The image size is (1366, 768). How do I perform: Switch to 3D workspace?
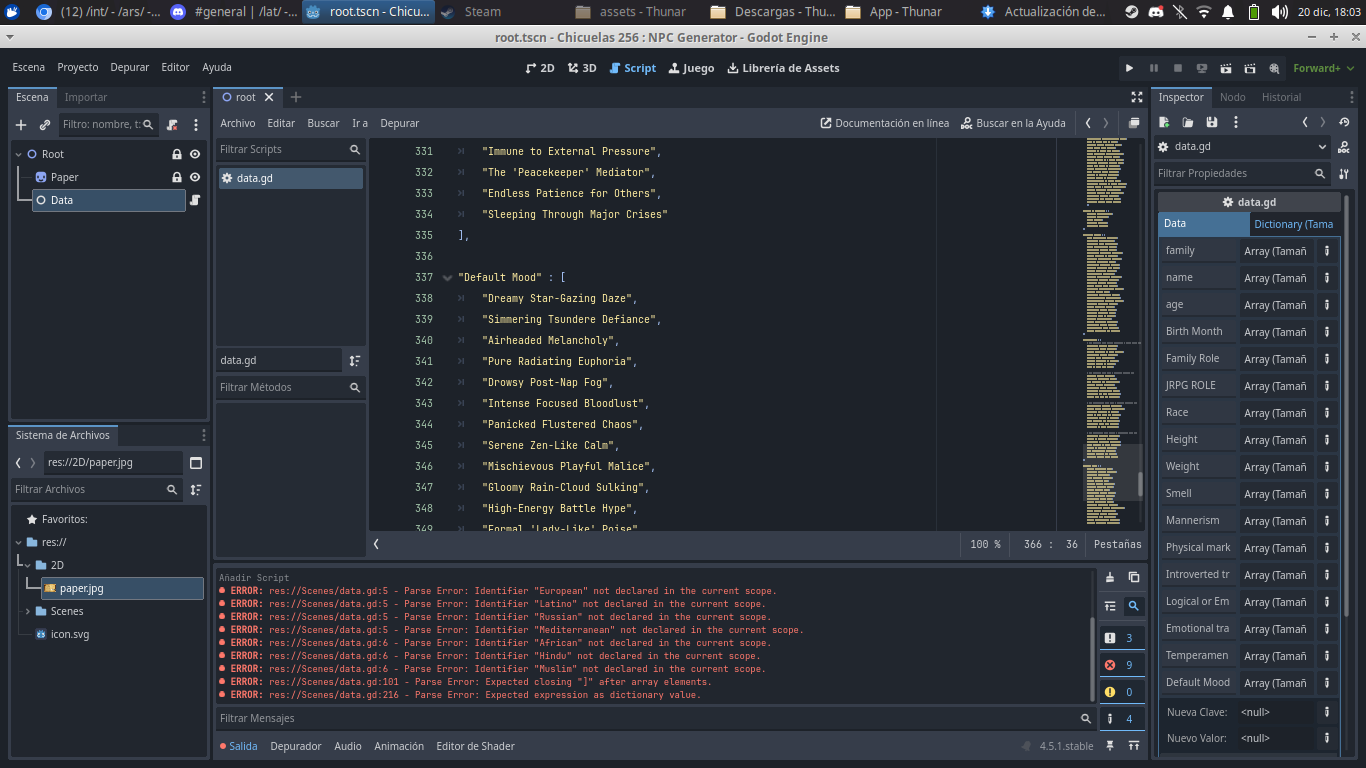(582, 68)
